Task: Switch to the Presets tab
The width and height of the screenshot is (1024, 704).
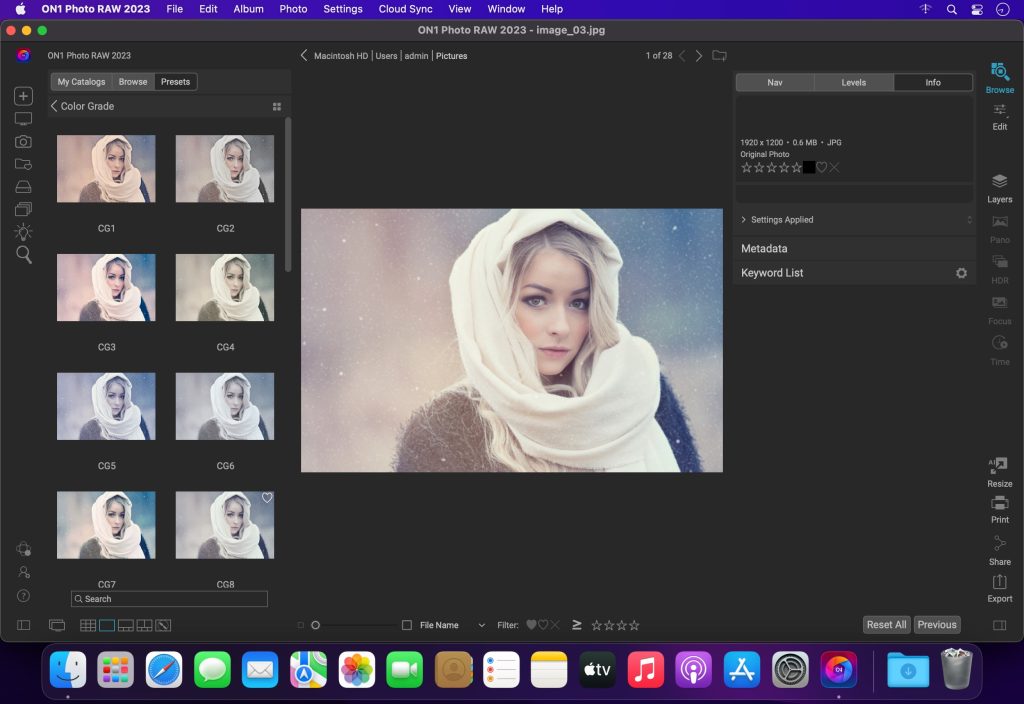Action: [175, 81]
